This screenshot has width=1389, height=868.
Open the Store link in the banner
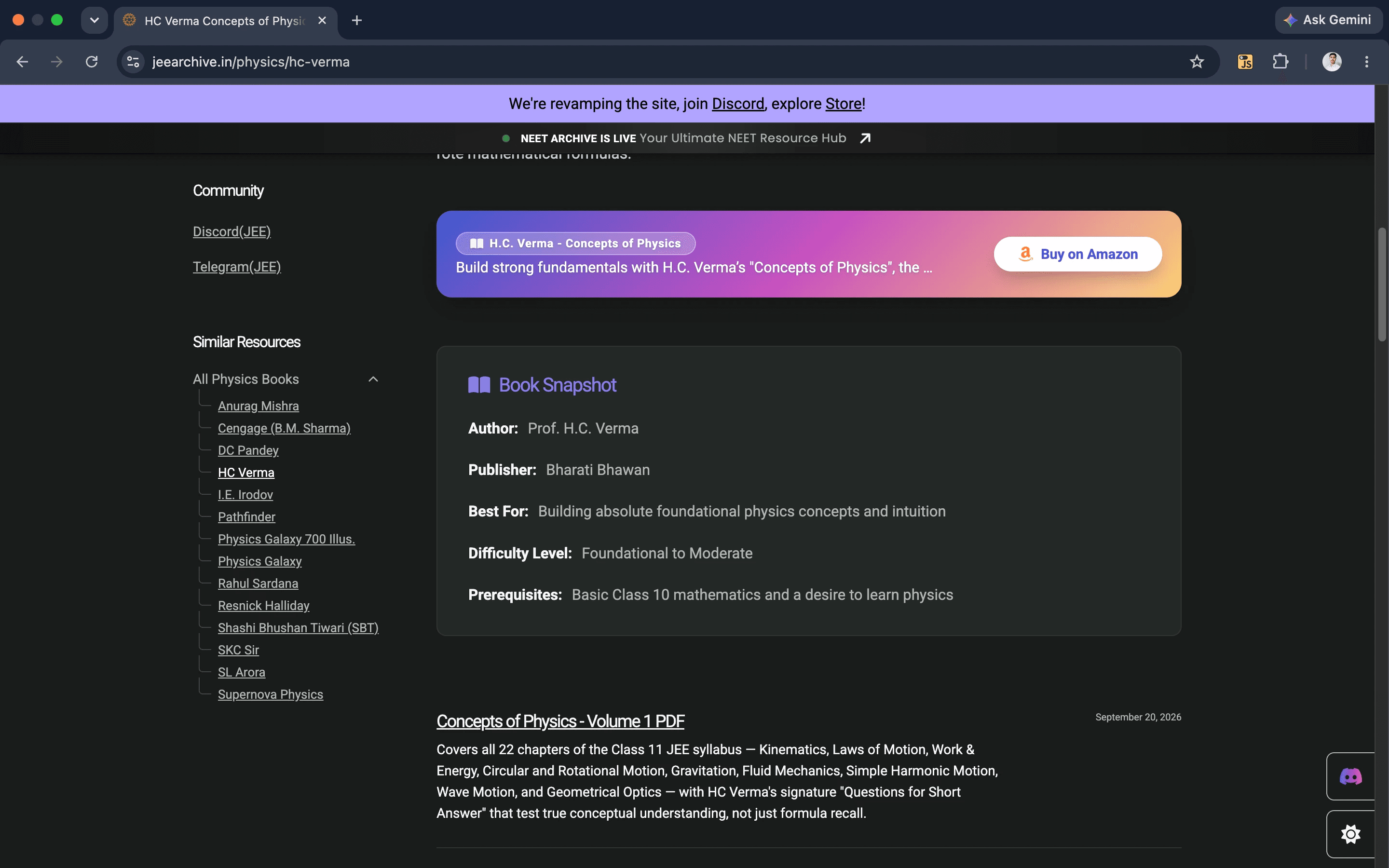point(843,104)
